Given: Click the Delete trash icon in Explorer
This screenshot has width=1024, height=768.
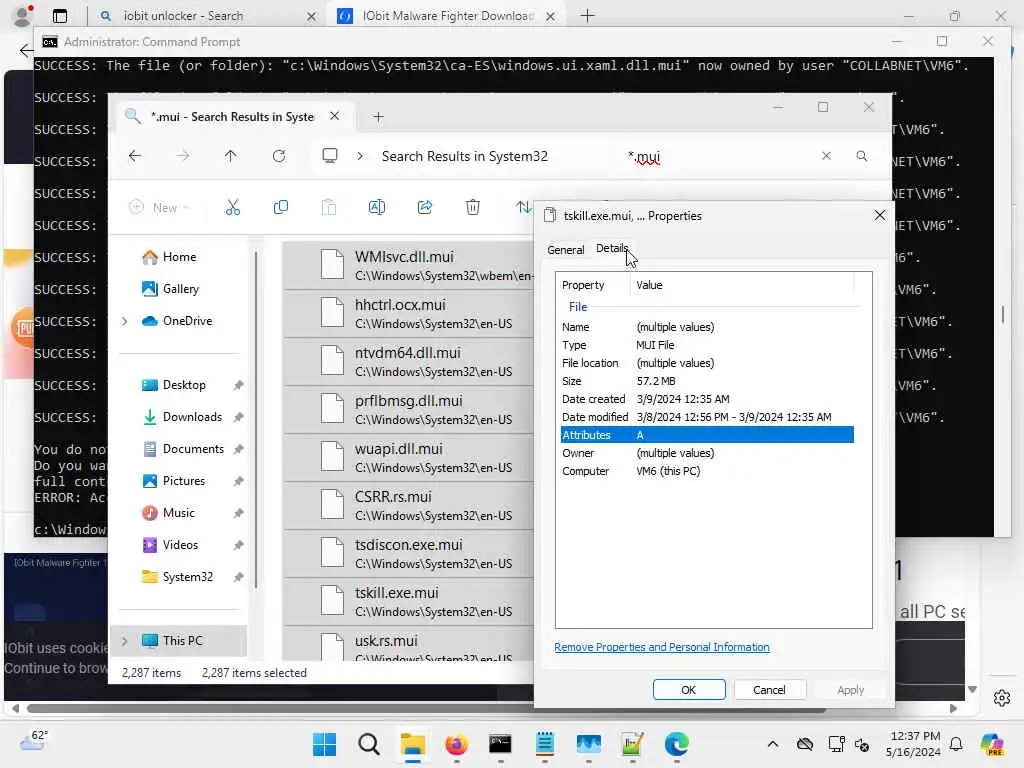Looking at the screenshot, I should (x=473, y=208).
